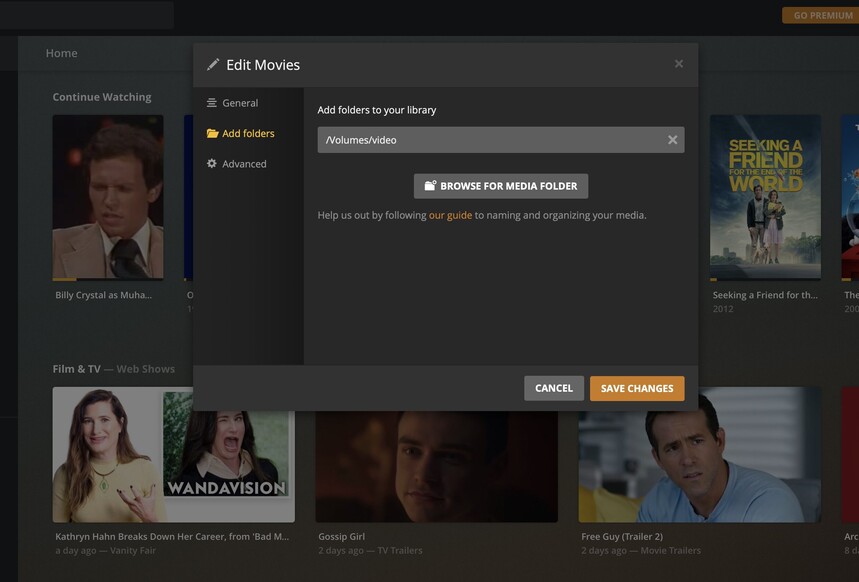Click the search bar at top left
859x582 pixels.
point(87,15)
